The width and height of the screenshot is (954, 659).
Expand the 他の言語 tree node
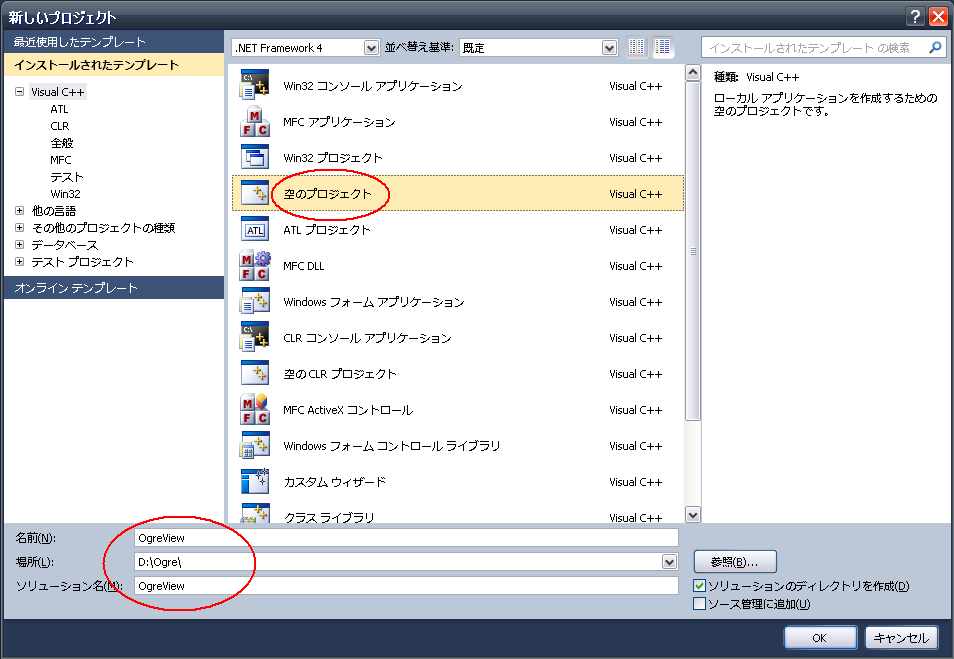(19, 211)
